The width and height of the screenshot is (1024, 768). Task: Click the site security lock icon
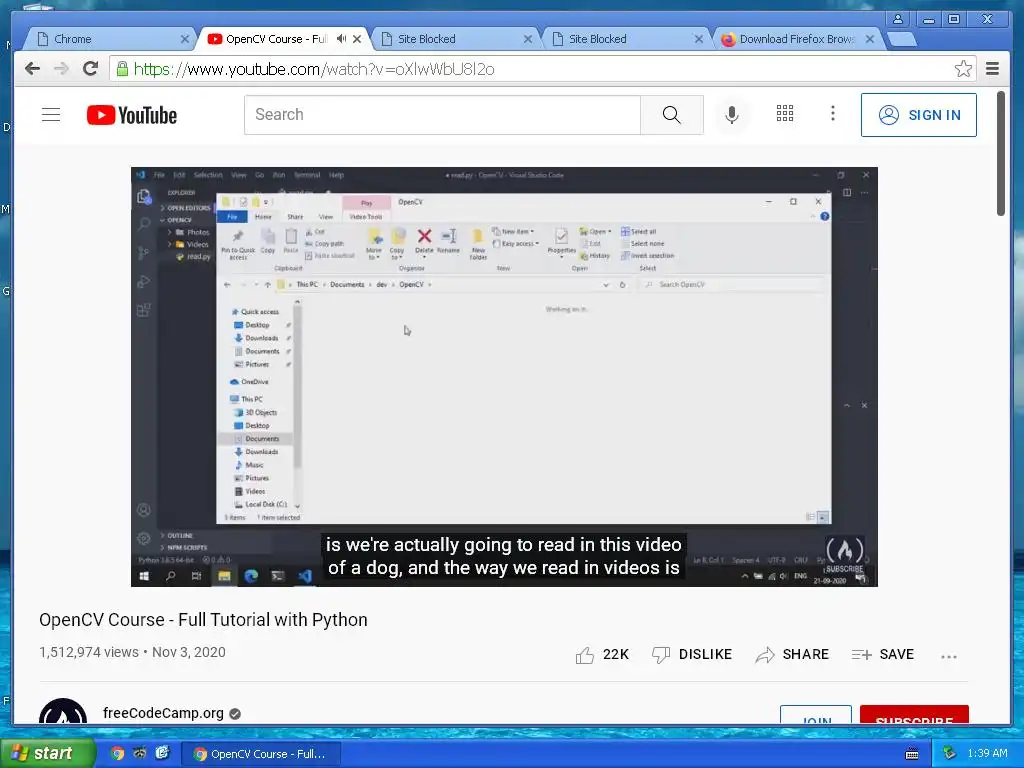pyautogui.click(x=122, y=69)
